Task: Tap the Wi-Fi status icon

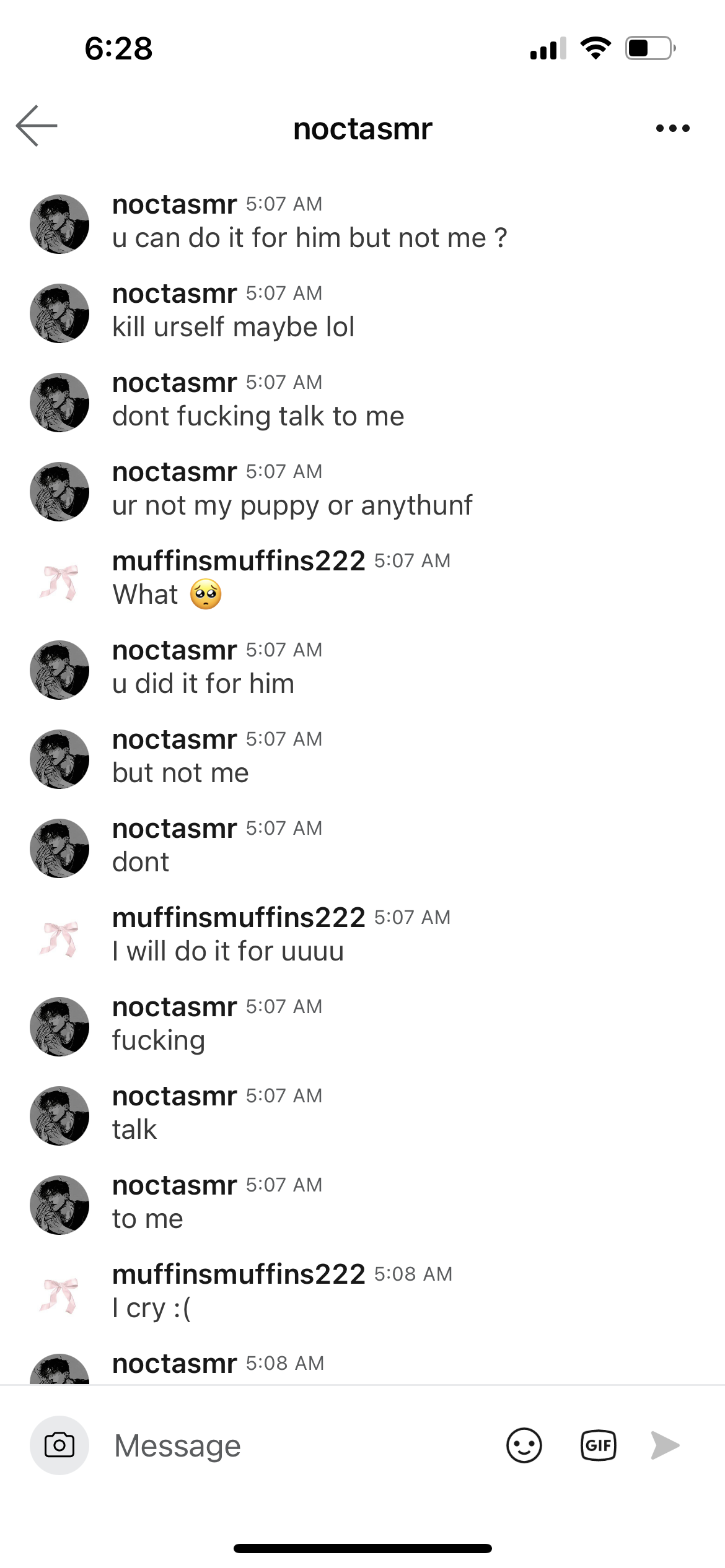Action: [595, 48]
